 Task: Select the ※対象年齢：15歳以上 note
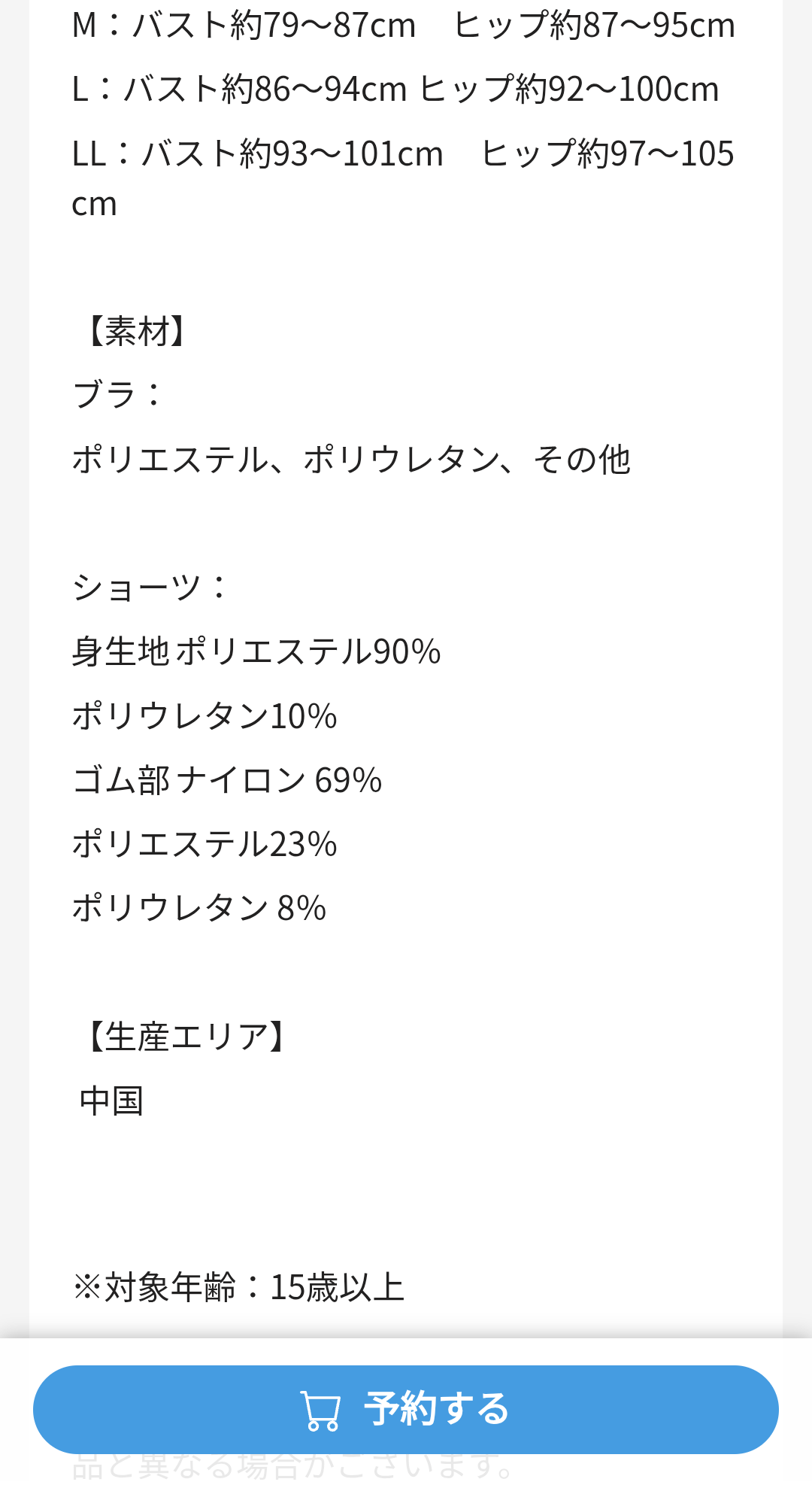[x=239, y=1288]
